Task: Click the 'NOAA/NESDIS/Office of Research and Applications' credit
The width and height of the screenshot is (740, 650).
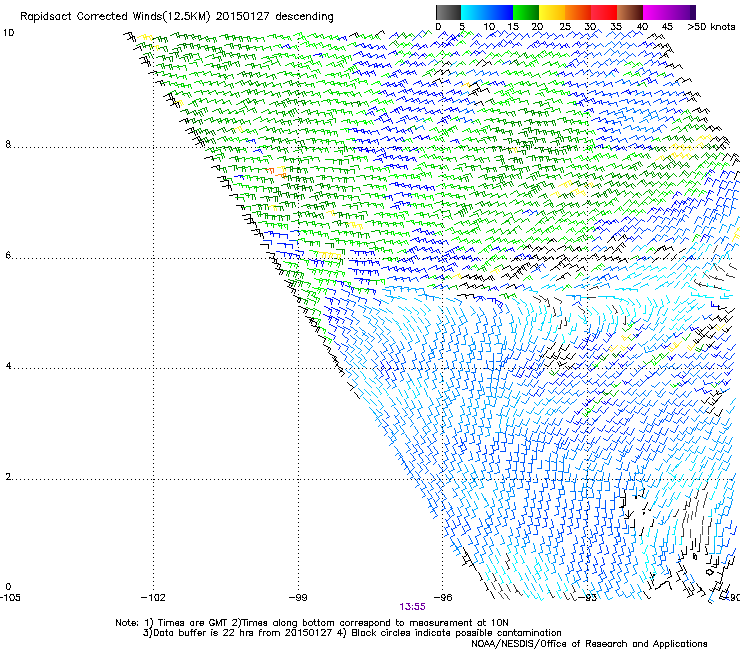Action: click(x=589, y=644)
